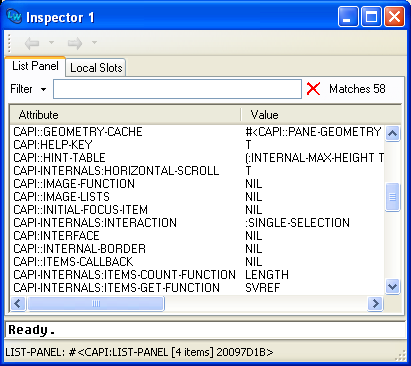This screenshot has height=366, width=411.
Task: Click the vertical scrollbar thumb
Action: 392,197
